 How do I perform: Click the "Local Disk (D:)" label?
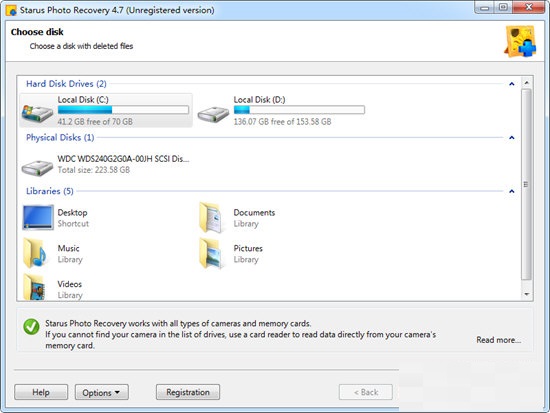coord(260,100)
